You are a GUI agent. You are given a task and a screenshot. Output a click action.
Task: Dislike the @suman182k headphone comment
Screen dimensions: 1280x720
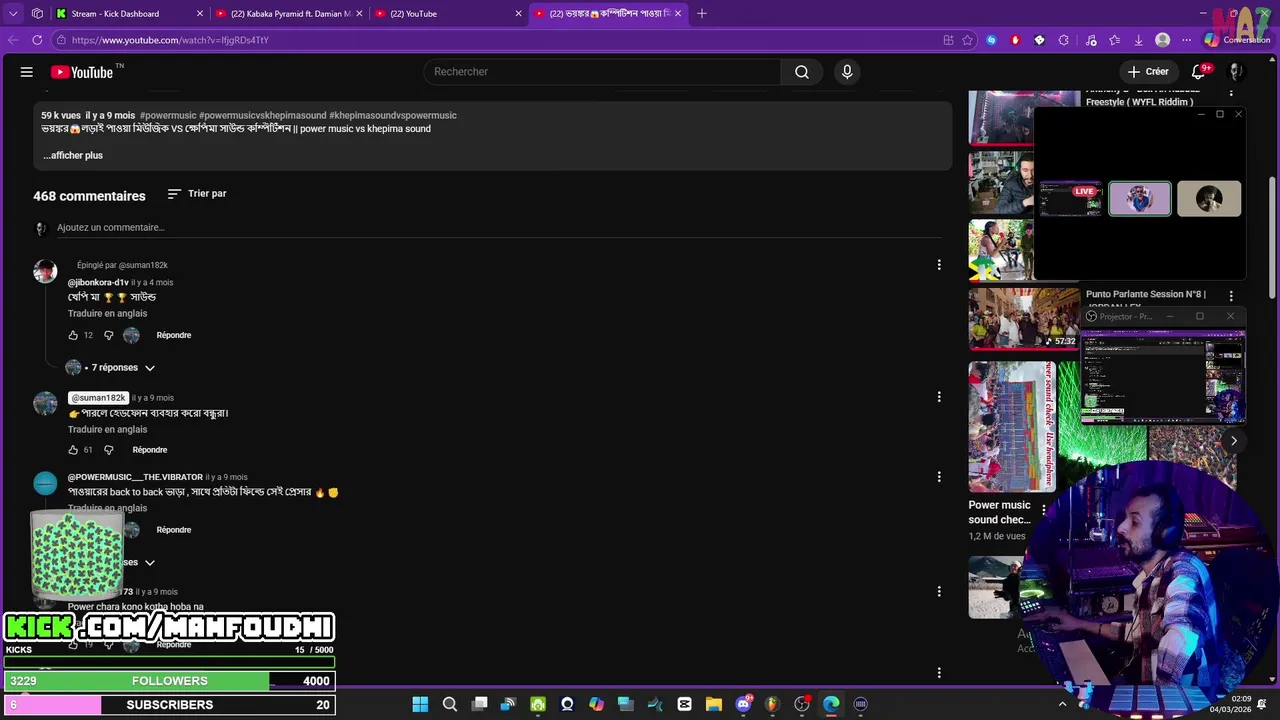[109, 450]
